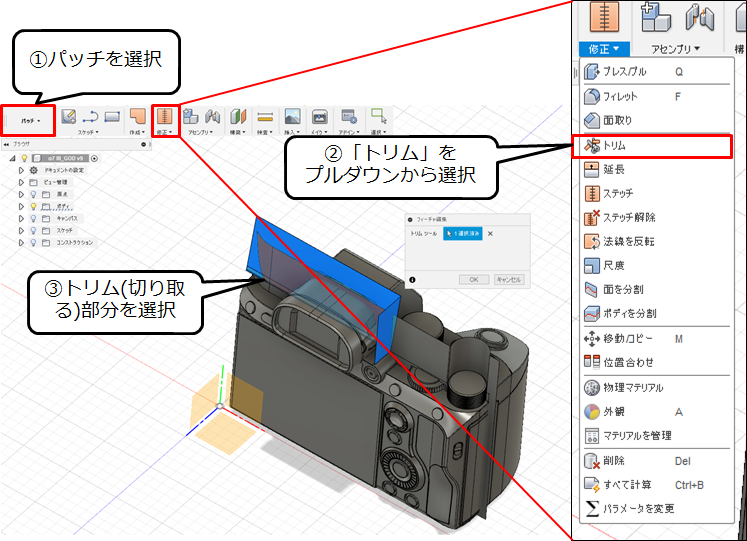Choose 削除 from the 修正 menu
The width and height of the screenshot is (747, 541).
pos(656,461)
